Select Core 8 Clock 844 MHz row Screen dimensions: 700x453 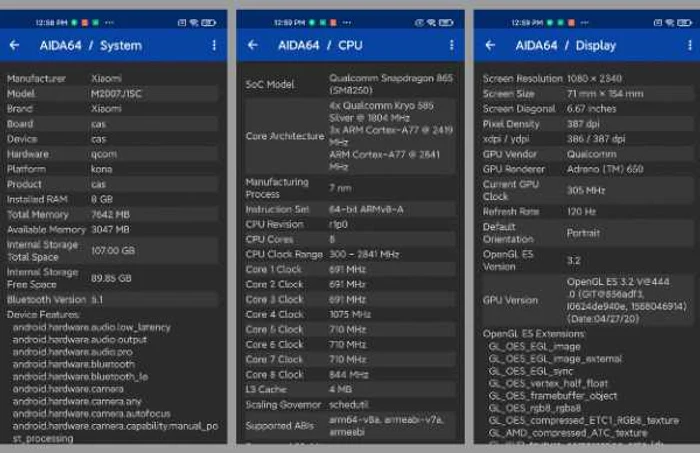point(350,375)
